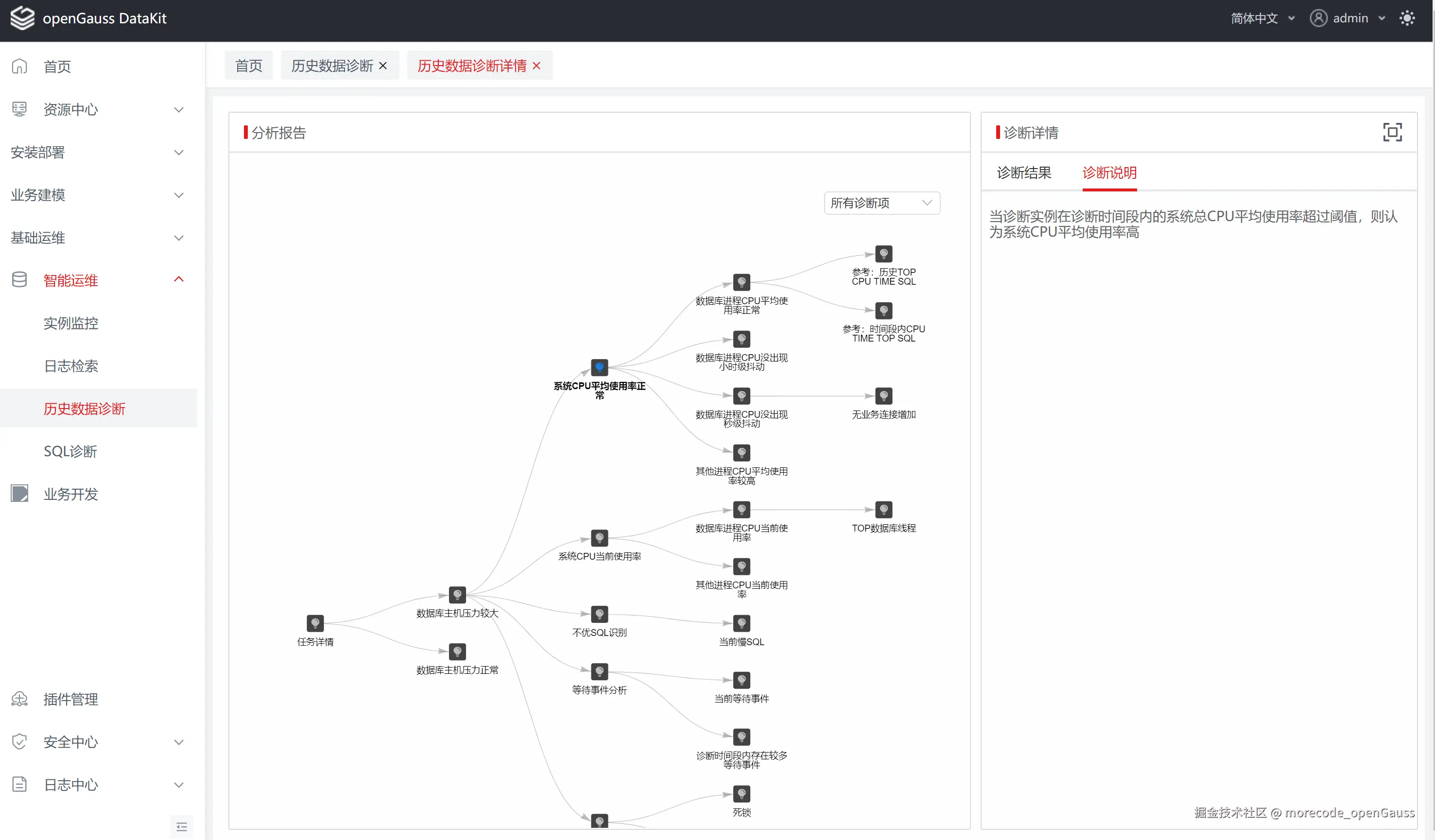Click the 数据库主机压力较大 node icon

click(x=457, y=595)
